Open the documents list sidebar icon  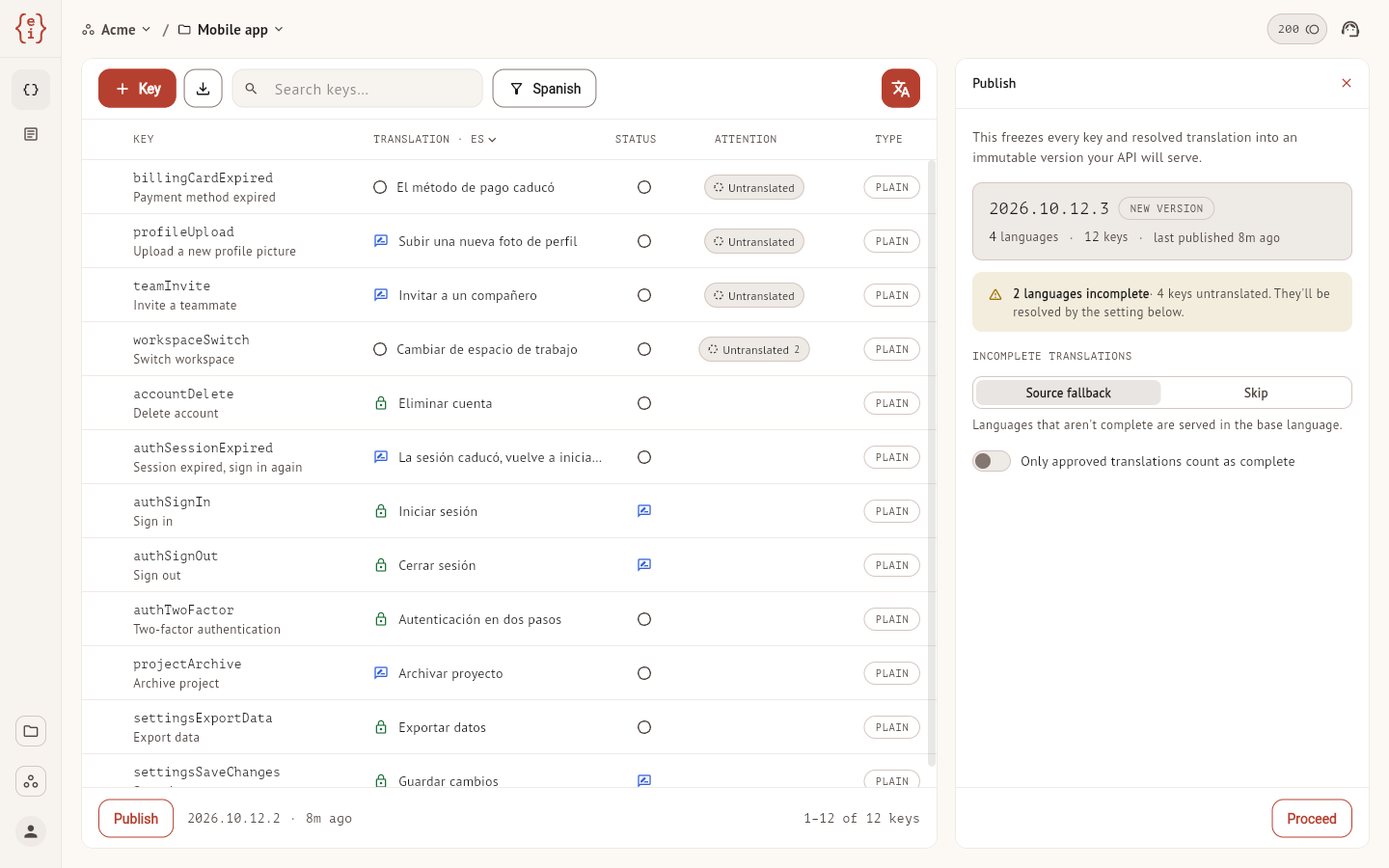pos(31,134)
